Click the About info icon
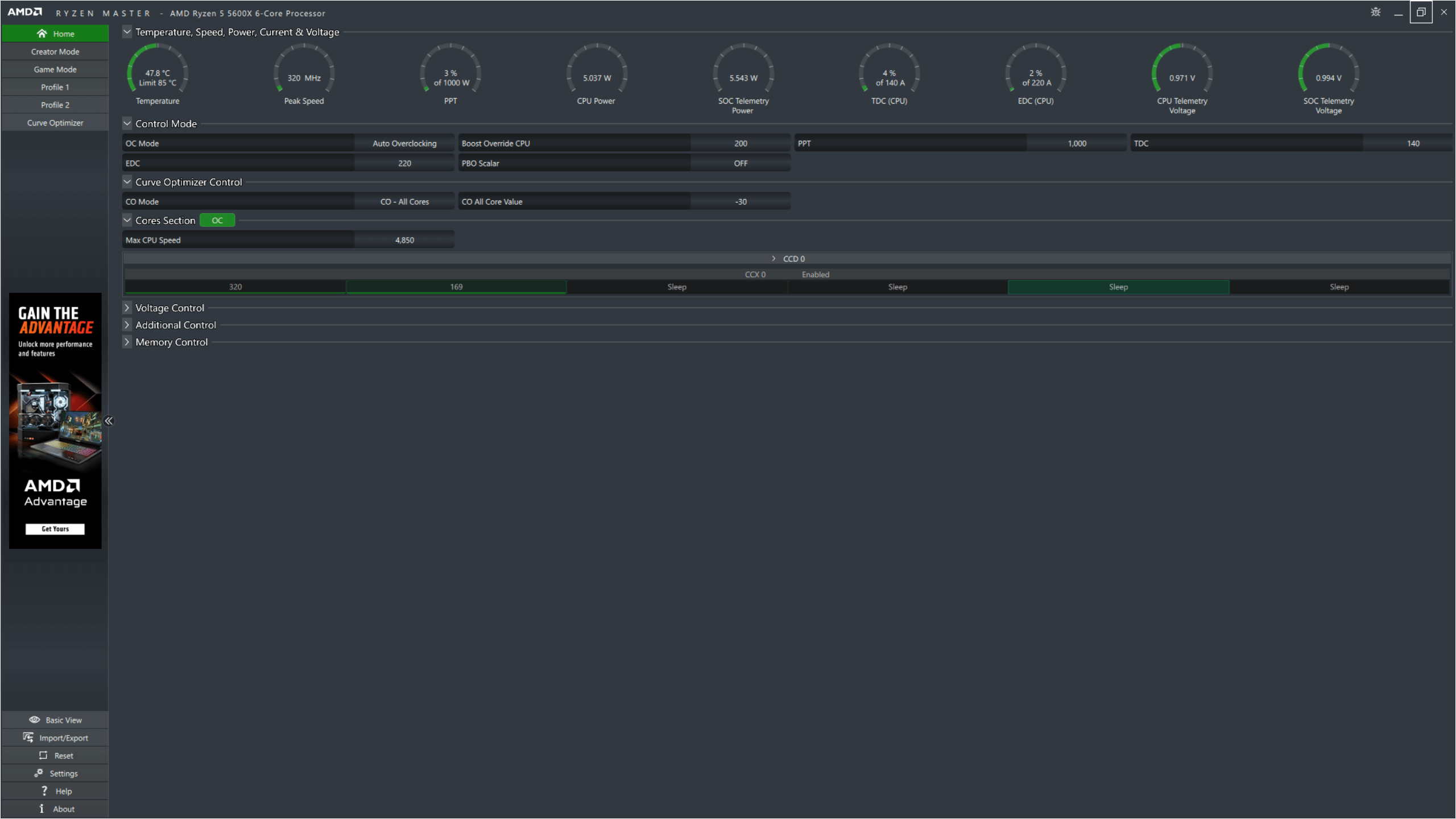This screenshot has width=1456, height=819. pos(42,808)
